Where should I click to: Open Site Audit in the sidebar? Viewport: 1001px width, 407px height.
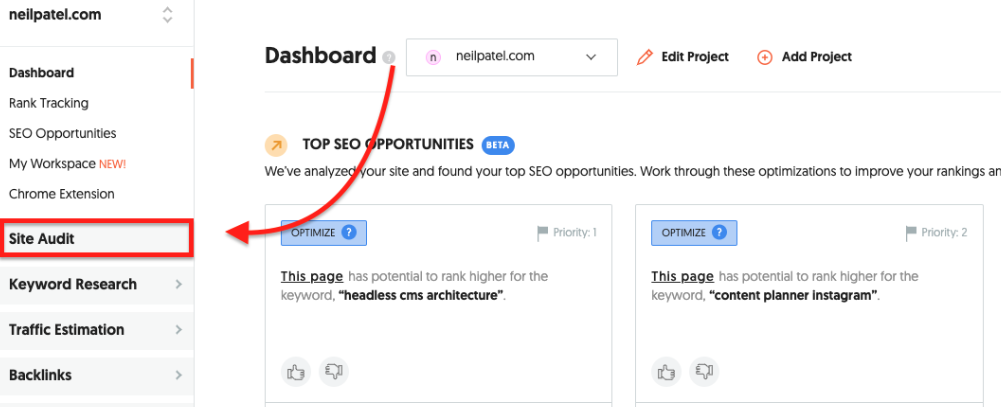(x=96, y=239)
